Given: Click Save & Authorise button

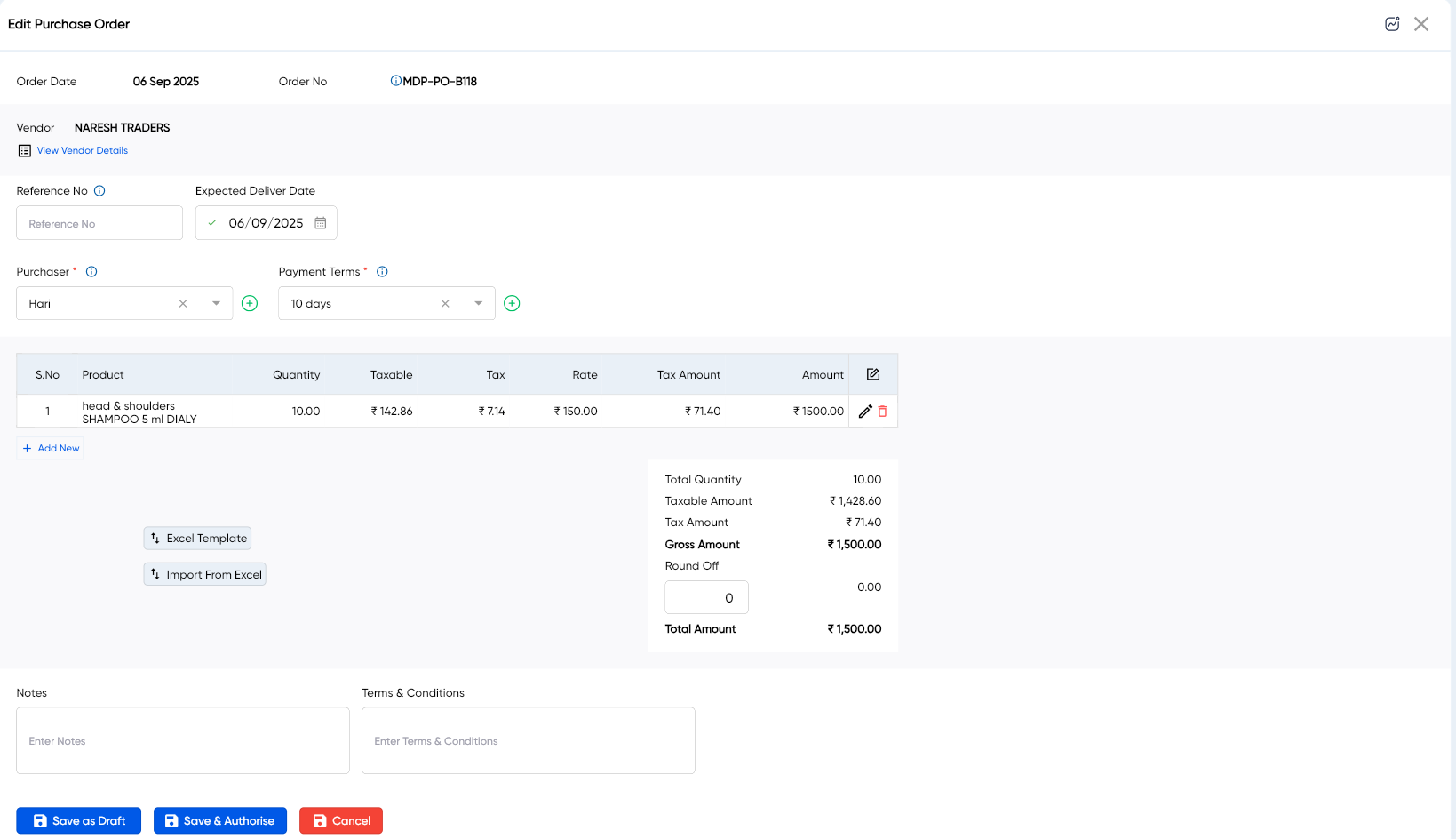Looking at the screenshot, I should (220, 820).
